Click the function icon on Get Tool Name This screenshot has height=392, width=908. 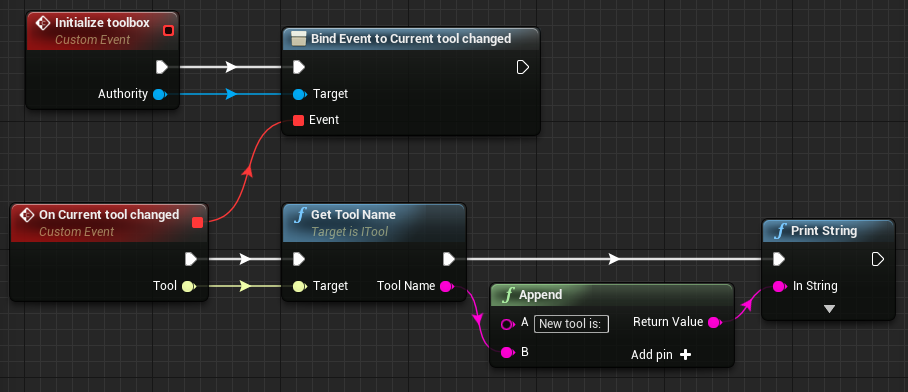299,215
